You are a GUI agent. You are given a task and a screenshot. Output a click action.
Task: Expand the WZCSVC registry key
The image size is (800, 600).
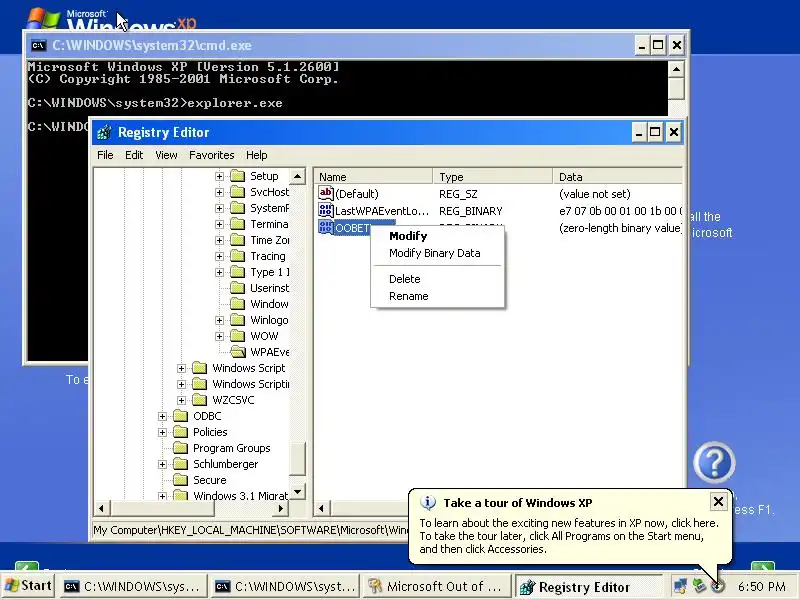181,401
